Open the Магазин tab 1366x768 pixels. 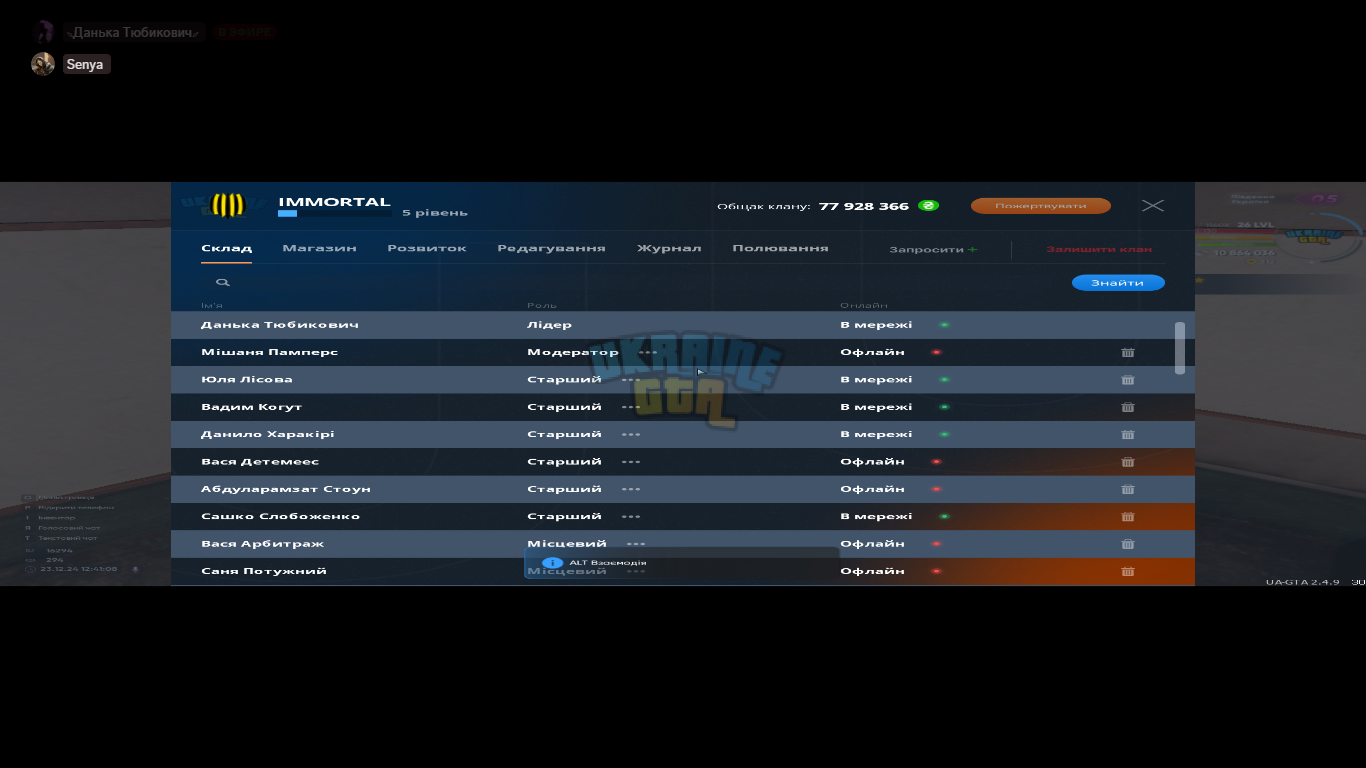click(x=319, y=248)
